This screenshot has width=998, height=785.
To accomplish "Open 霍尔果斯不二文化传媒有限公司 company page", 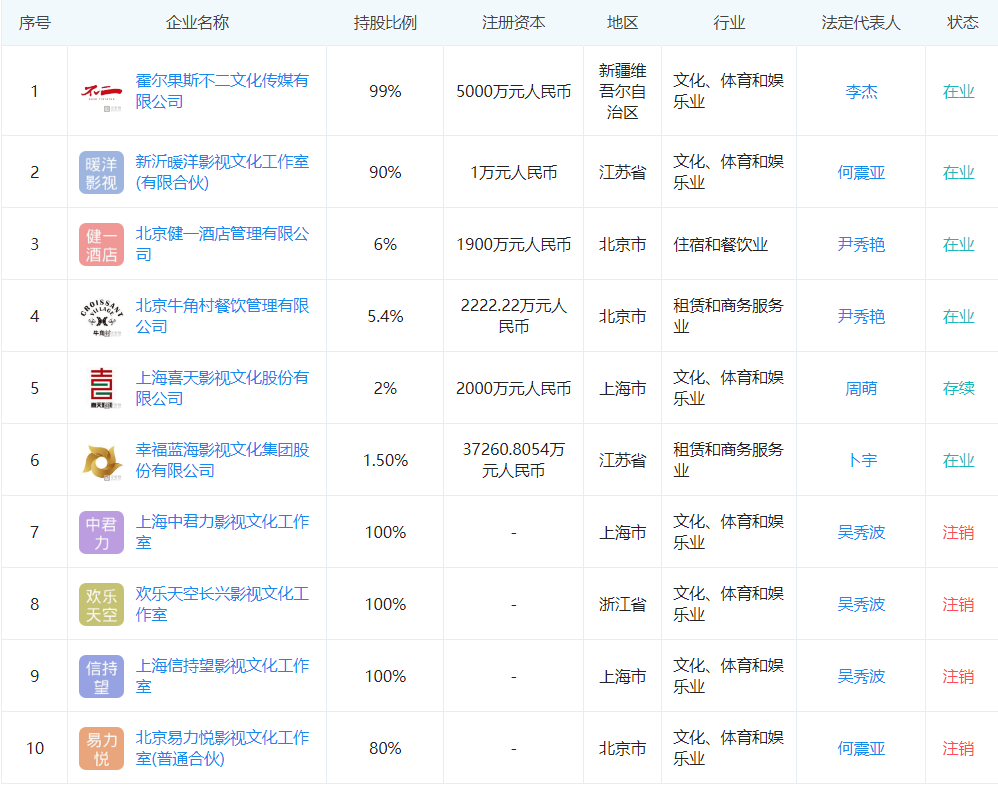I will coord(222,90).
